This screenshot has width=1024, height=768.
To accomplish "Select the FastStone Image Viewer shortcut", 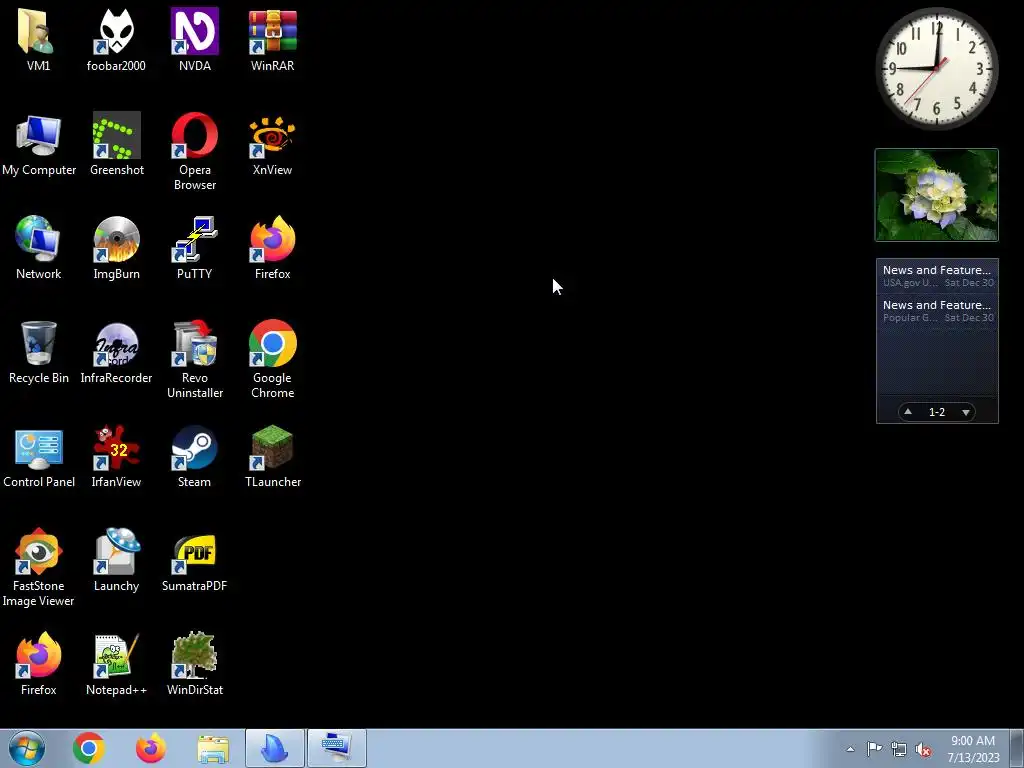I will [39, 568].
